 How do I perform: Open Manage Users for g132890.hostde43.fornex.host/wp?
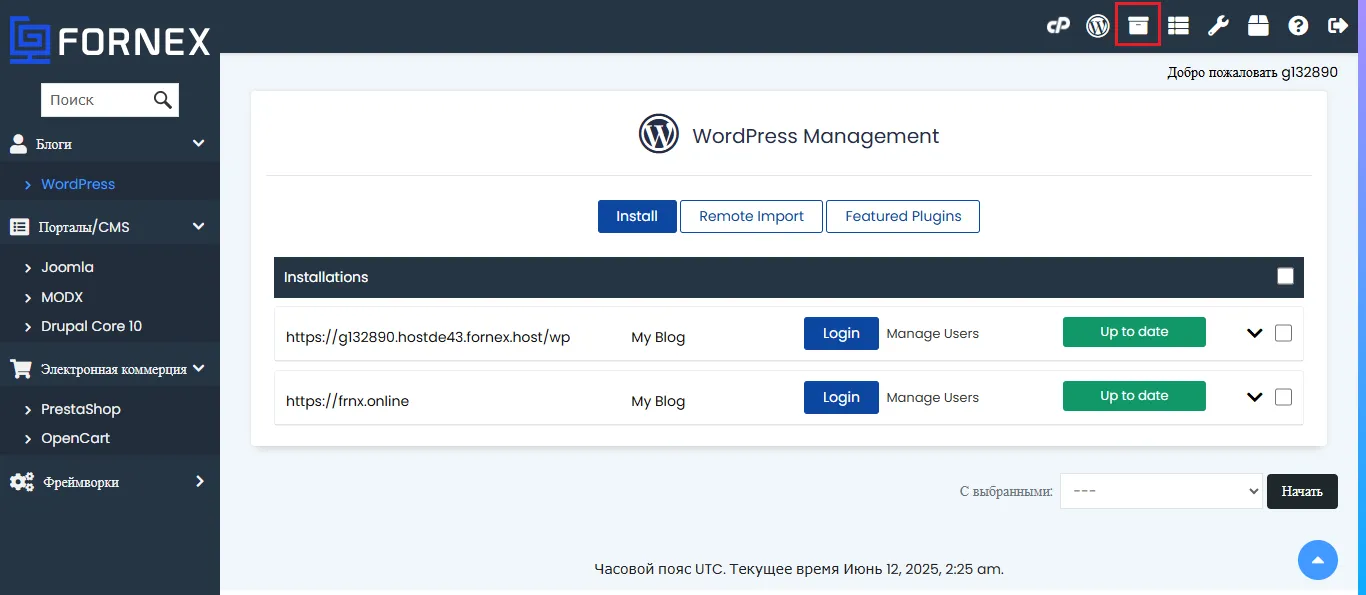(933, 333)
